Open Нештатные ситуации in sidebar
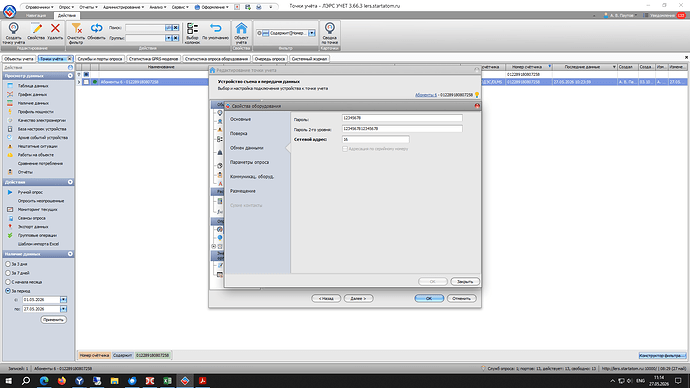This screenshot has width=690, height=388. pos(37,146)
